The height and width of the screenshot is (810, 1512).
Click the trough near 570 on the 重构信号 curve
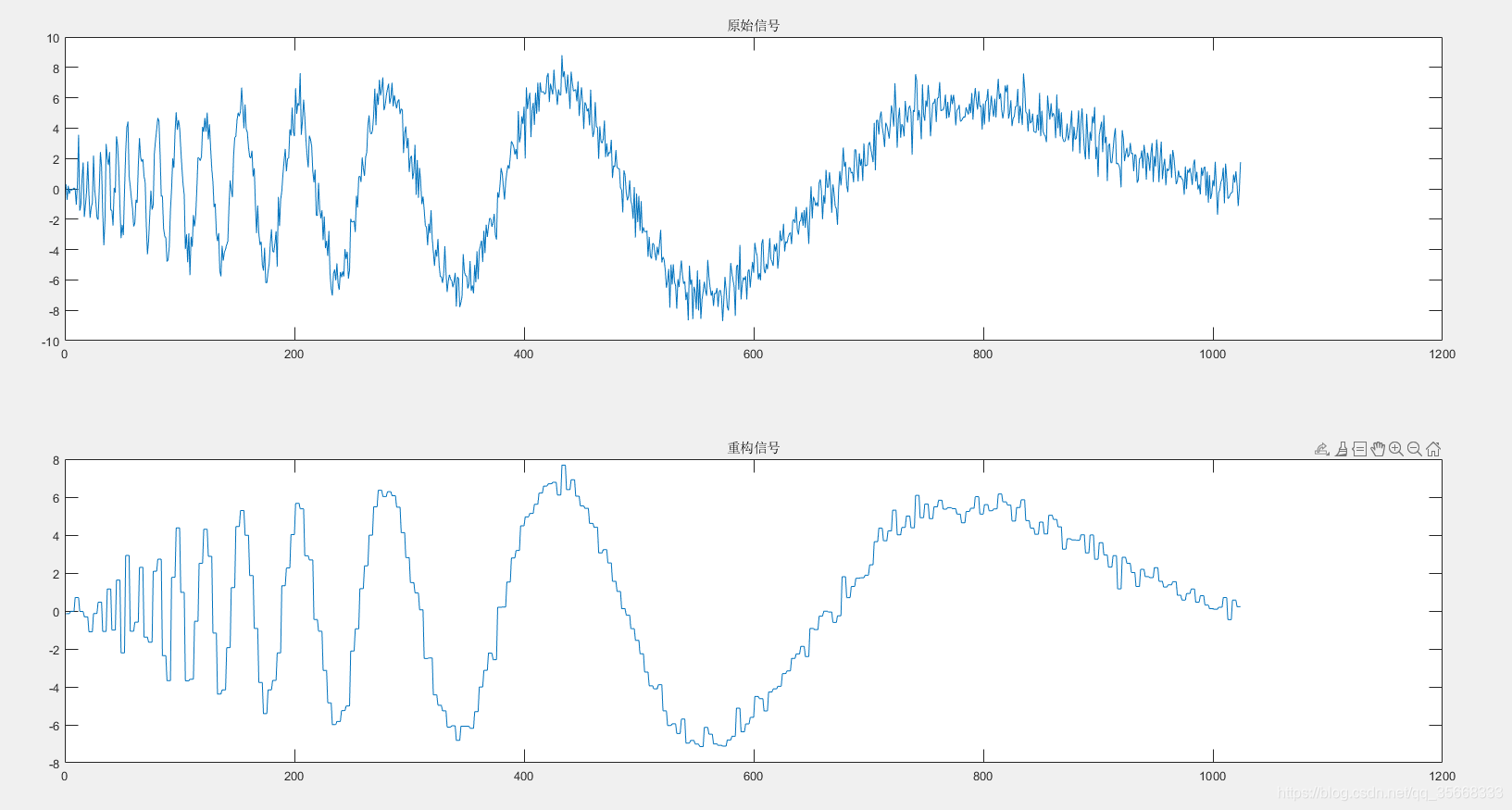tap(720, 744)
